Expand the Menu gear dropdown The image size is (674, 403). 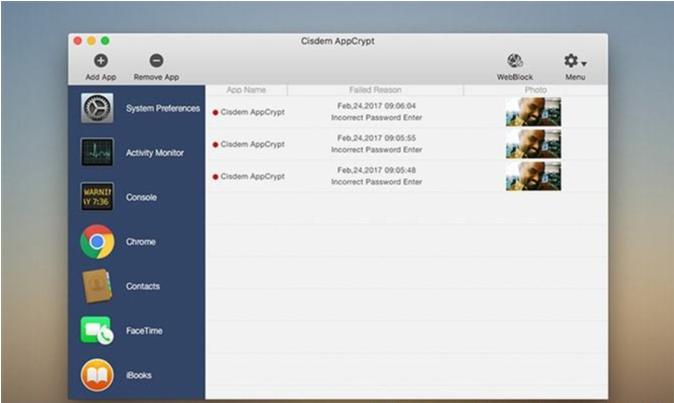click(574, 62)
